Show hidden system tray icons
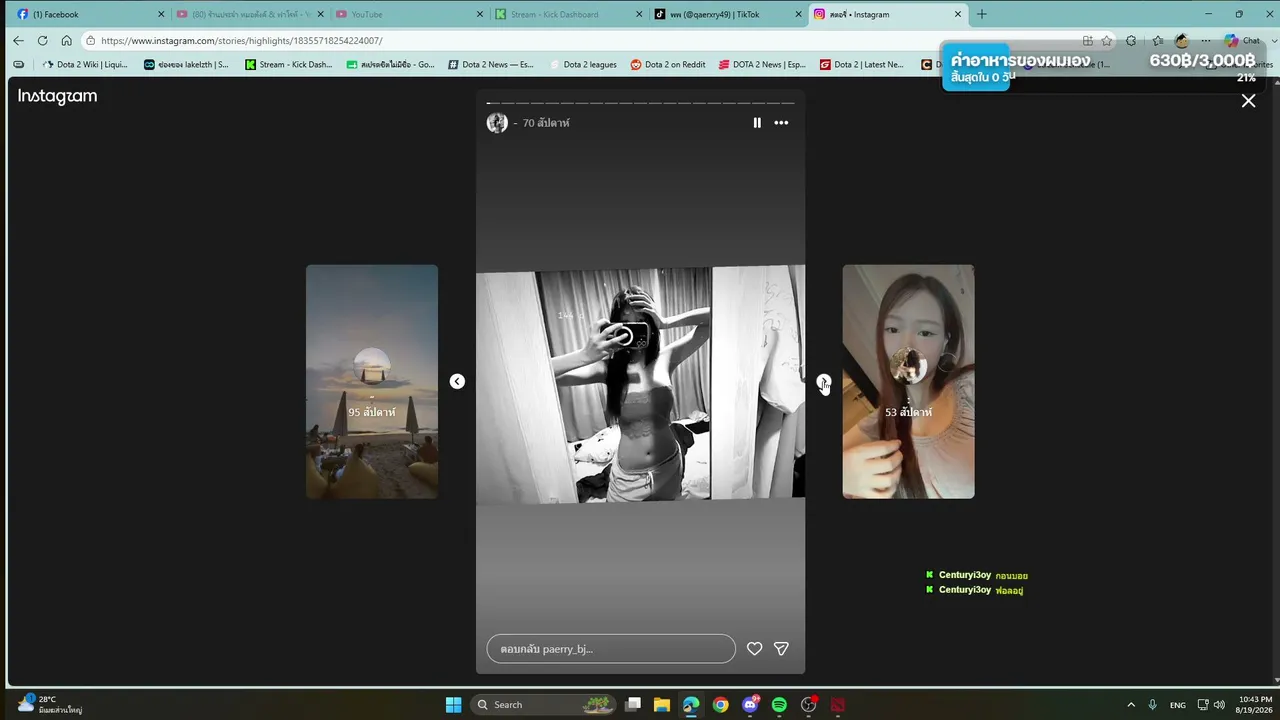The image size is (1280, 720). click(1131, 705)
